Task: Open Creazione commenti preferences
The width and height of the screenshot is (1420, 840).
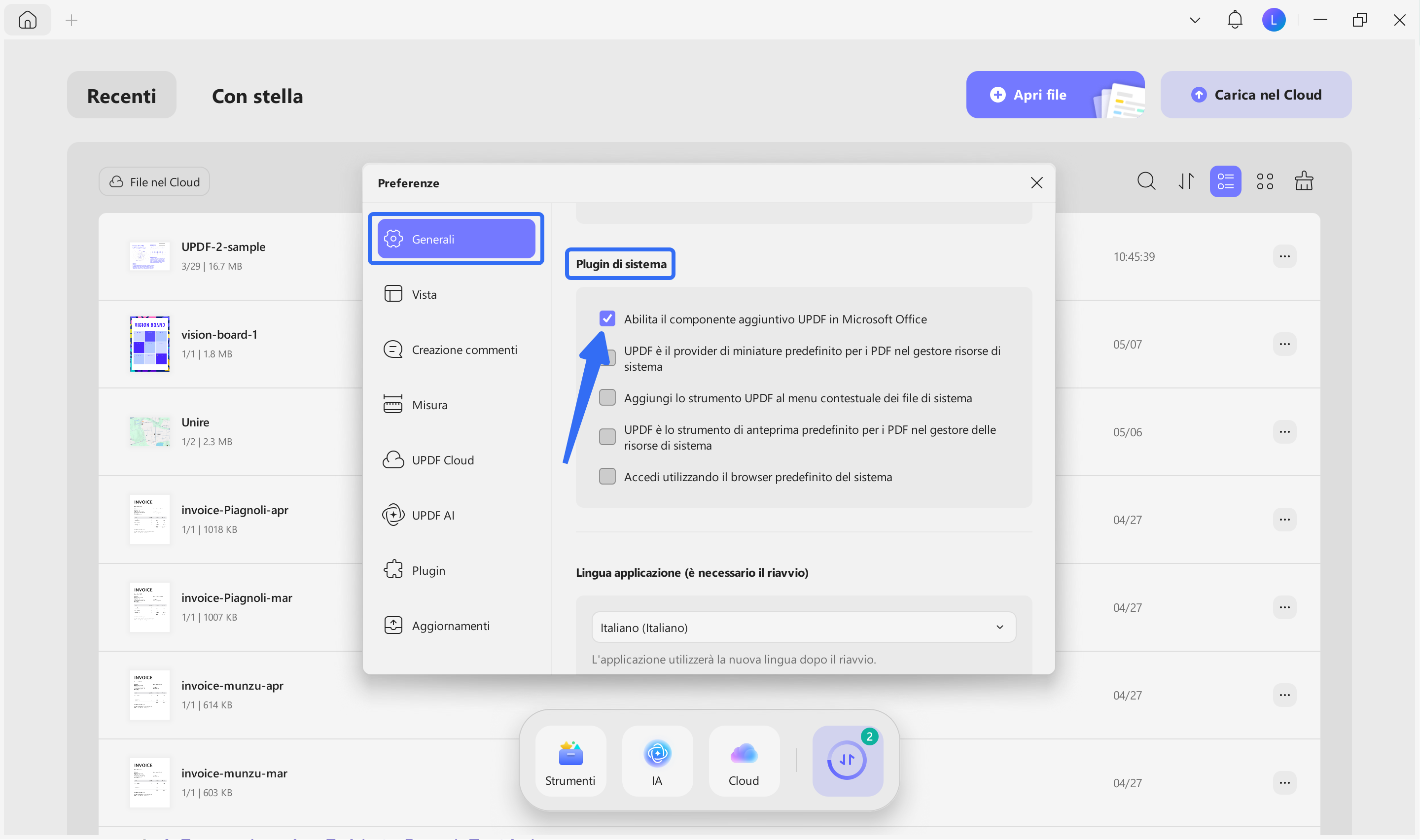Action: tap(456, 349)
